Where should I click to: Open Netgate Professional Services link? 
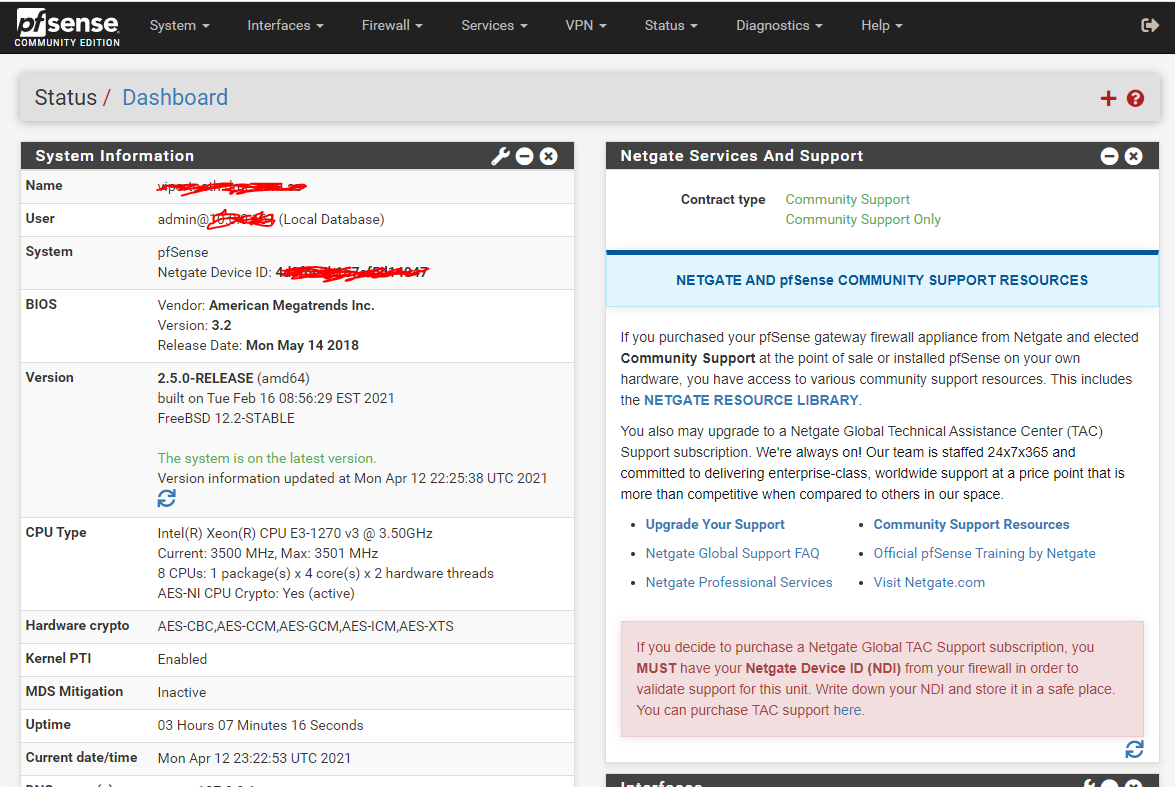click(x=739, y=582)
